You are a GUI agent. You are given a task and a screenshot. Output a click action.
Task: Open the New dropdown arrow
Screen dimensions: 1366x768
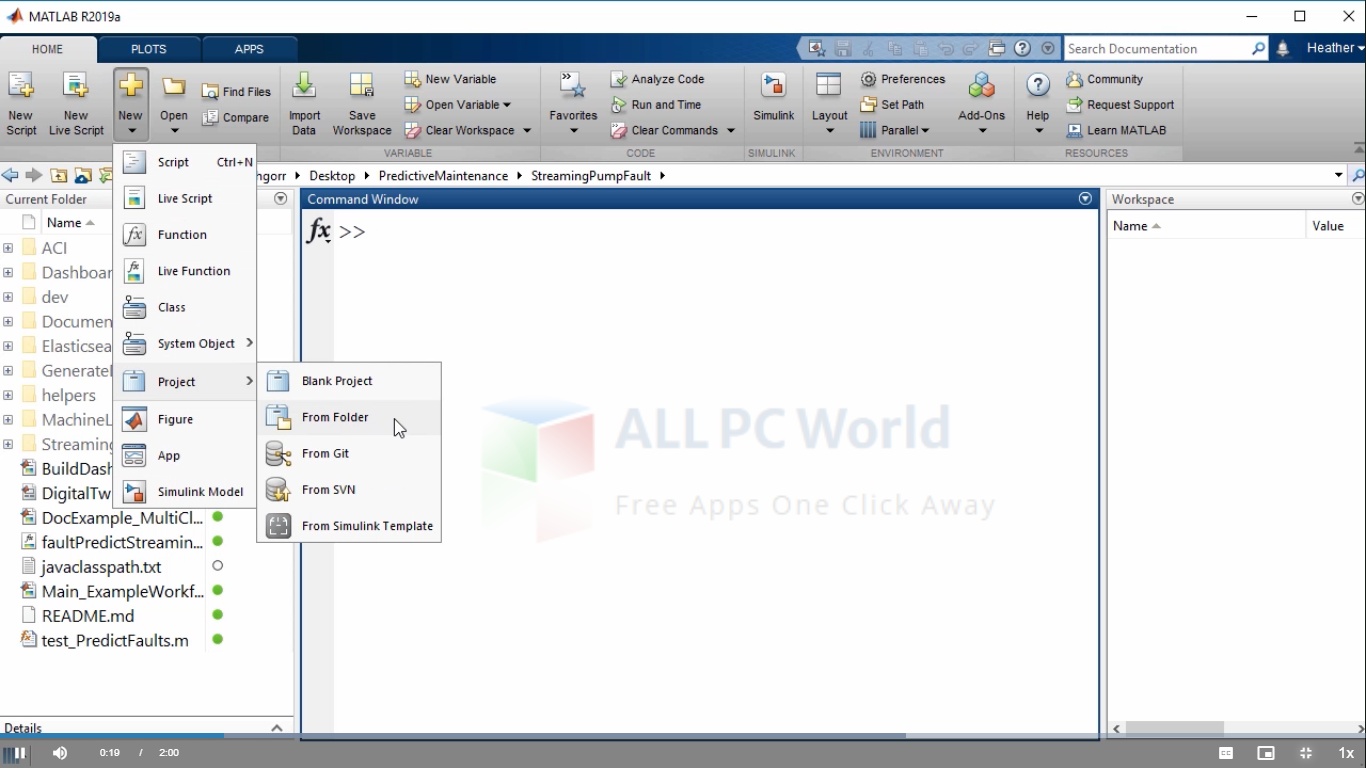point(130,130)
